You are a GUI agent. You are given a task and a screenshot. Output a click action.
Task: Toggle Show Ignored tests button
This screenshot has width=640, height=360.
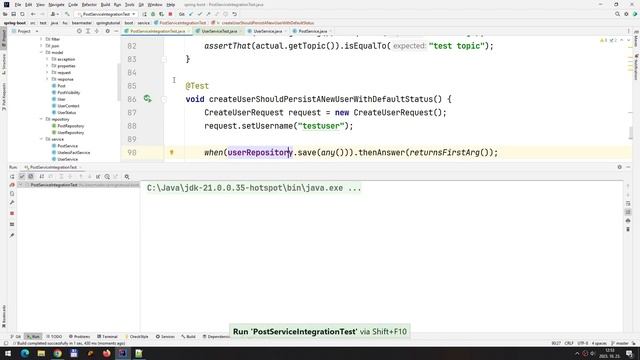[x=31, y=176]
